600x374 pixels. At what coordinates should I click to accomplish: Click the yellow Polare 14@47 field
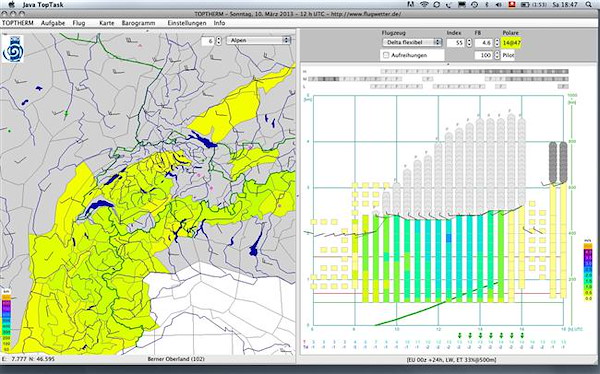click(512, 43)
